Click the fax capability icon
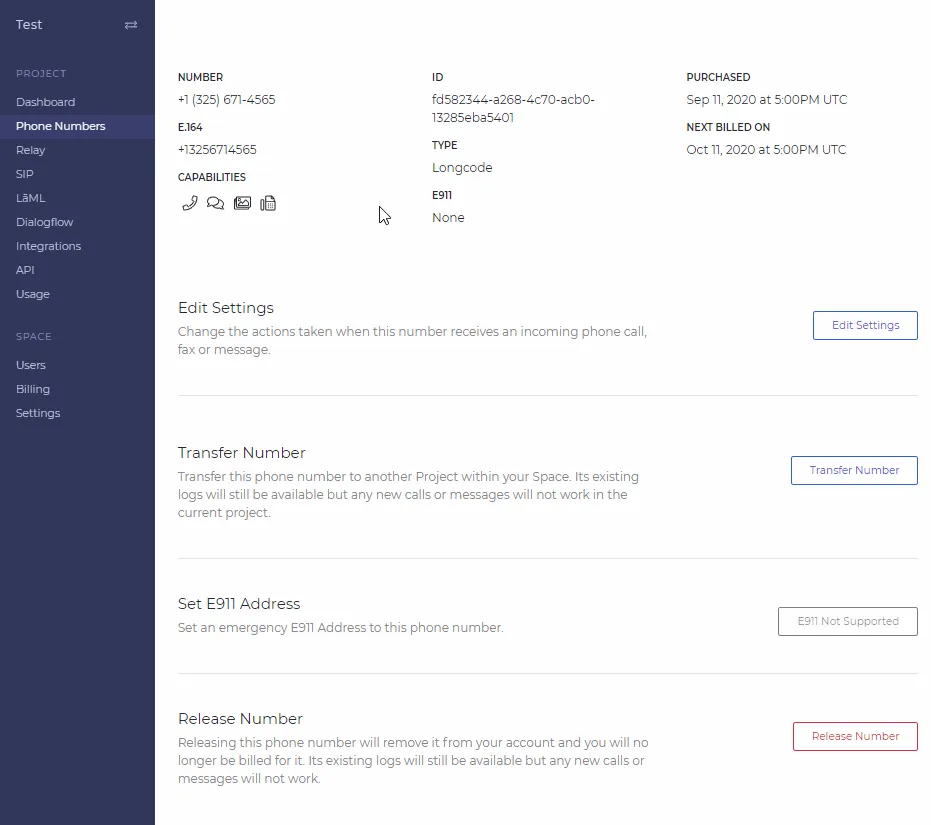931x825 pixels. click(x=268, y=203)
